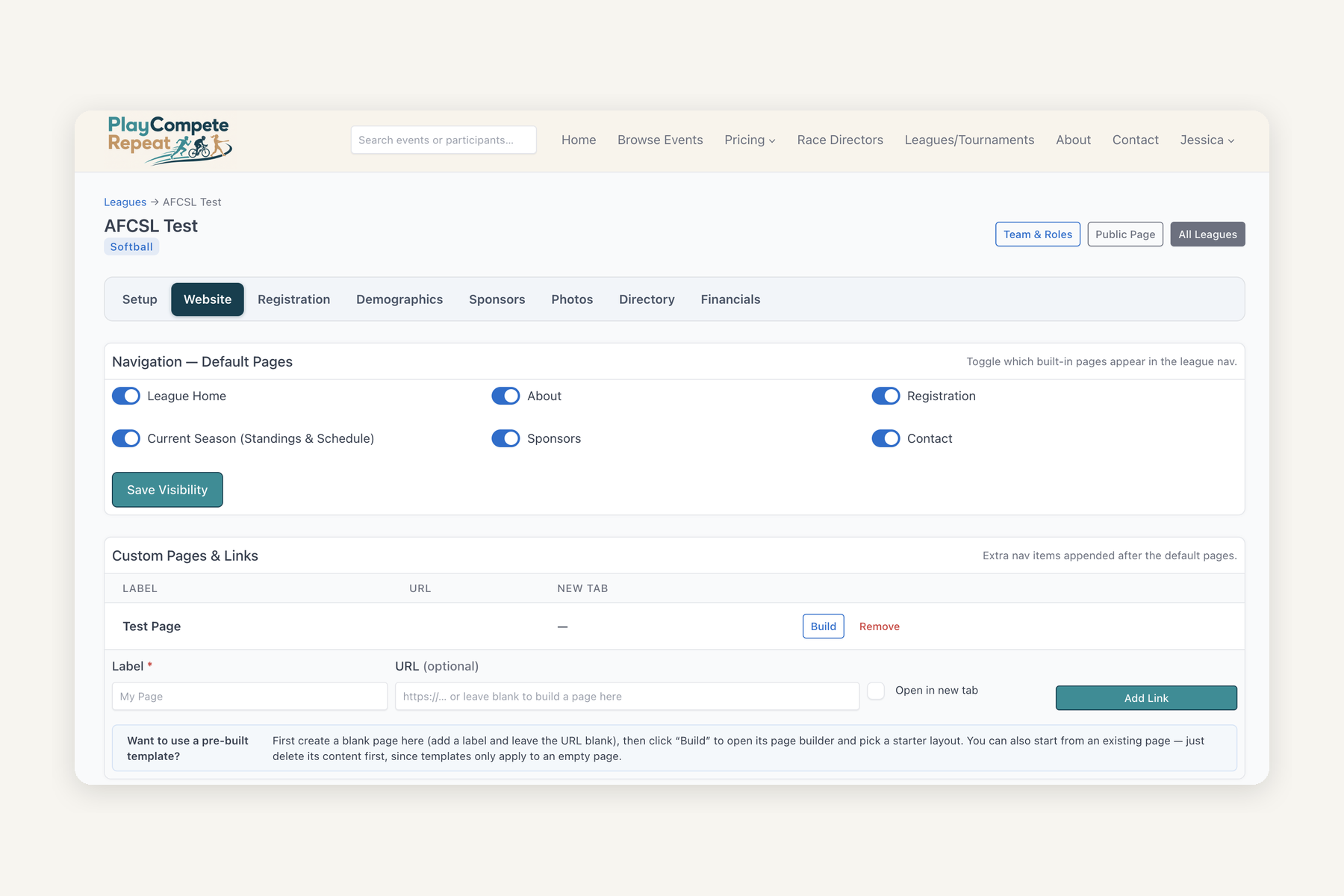1344x896 pixels.
Task: Click the Save Visibility button
Action: 167,490
